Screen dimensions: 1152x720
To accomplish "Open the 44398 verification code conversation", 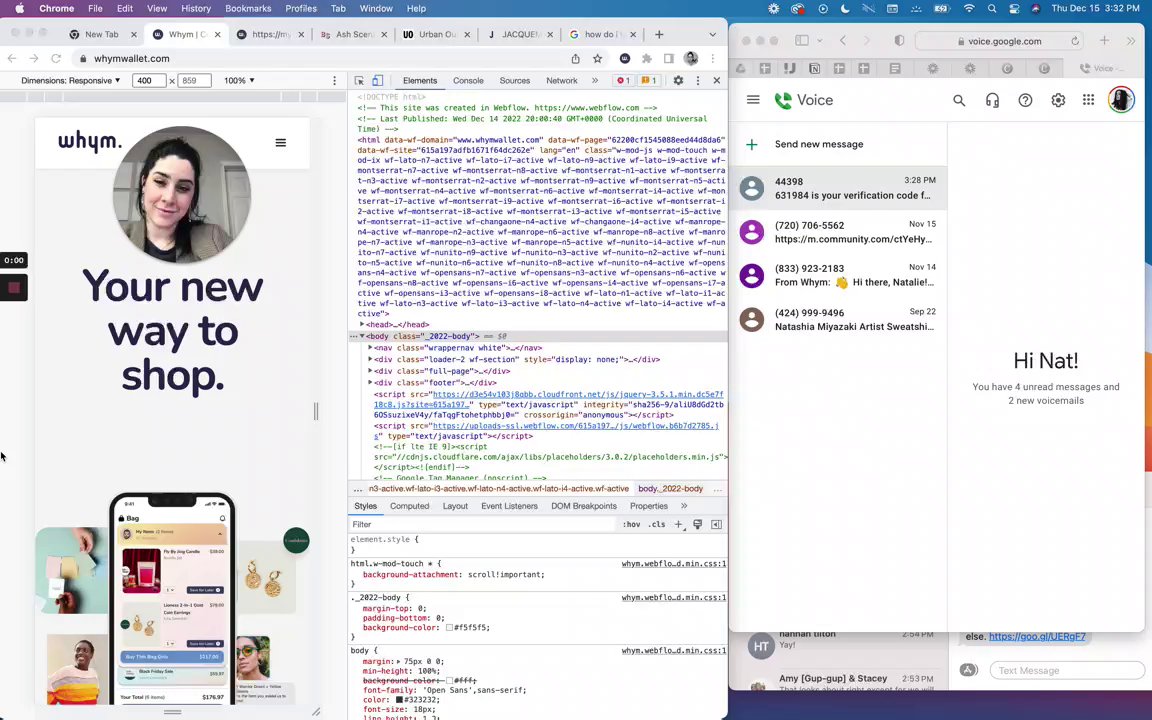I will coord(838,188).
